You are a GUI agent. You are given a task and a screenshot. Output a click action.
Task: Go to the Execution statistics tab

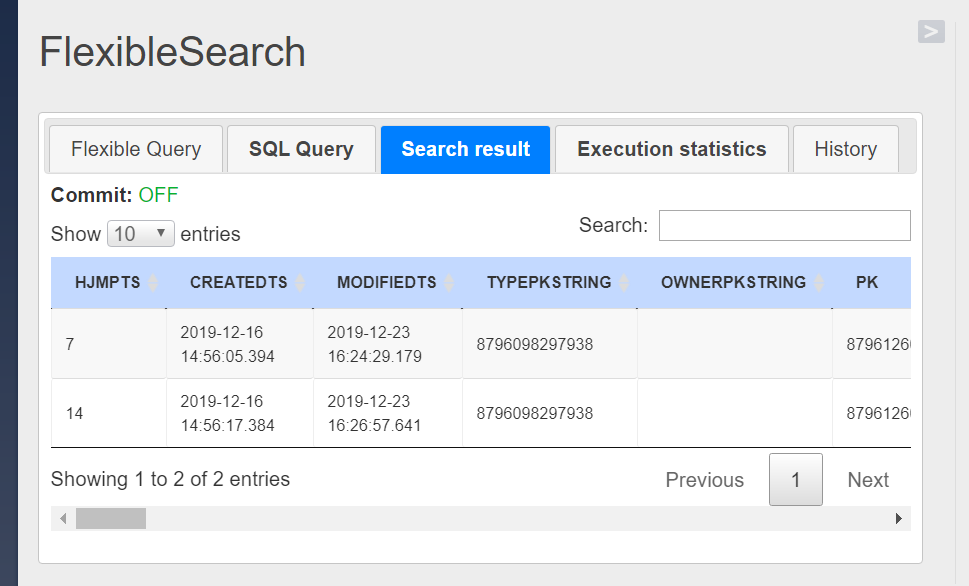pos(672,150)
